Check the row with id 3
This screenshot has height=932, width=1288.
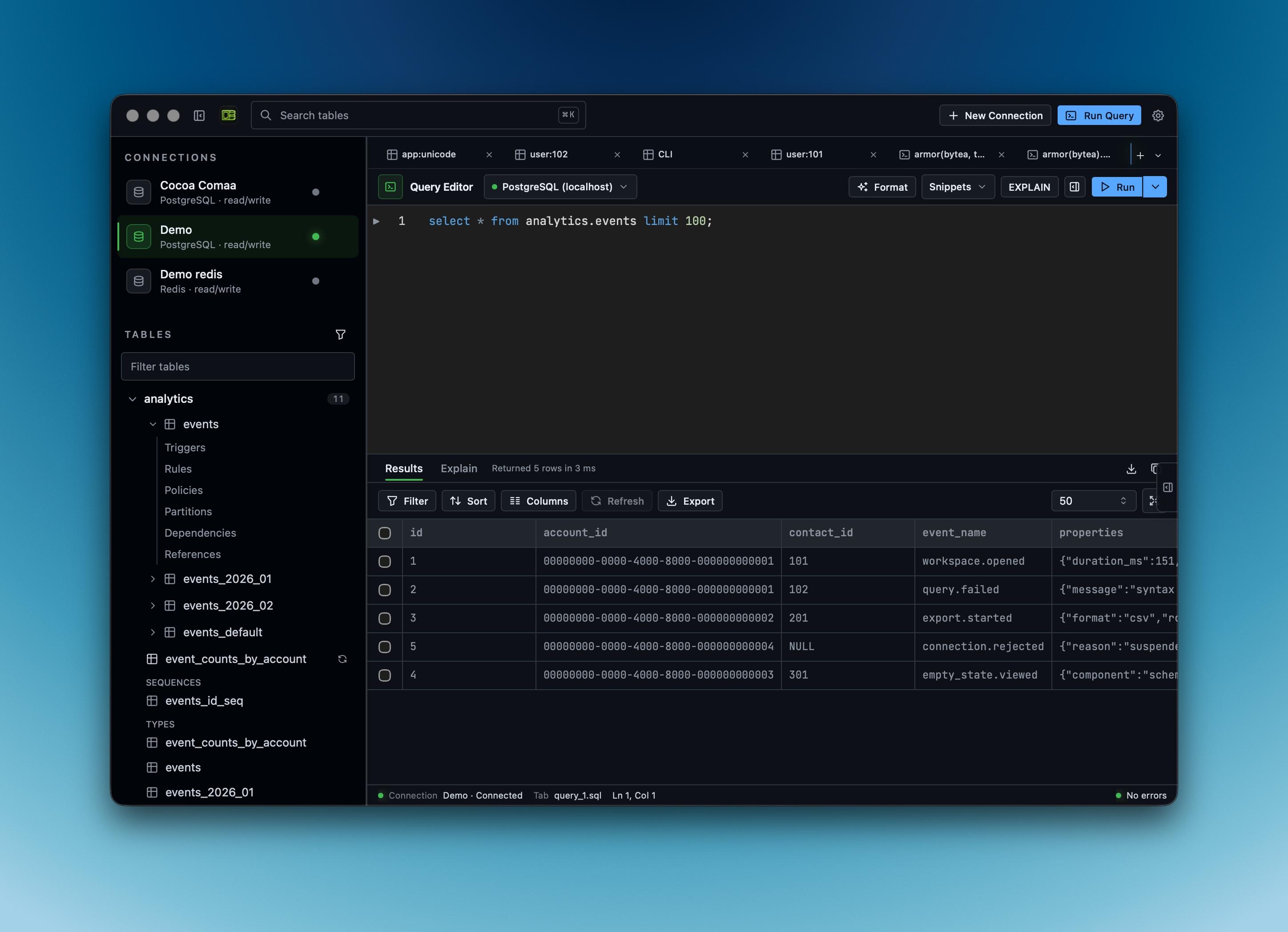[x=384, y=618]
